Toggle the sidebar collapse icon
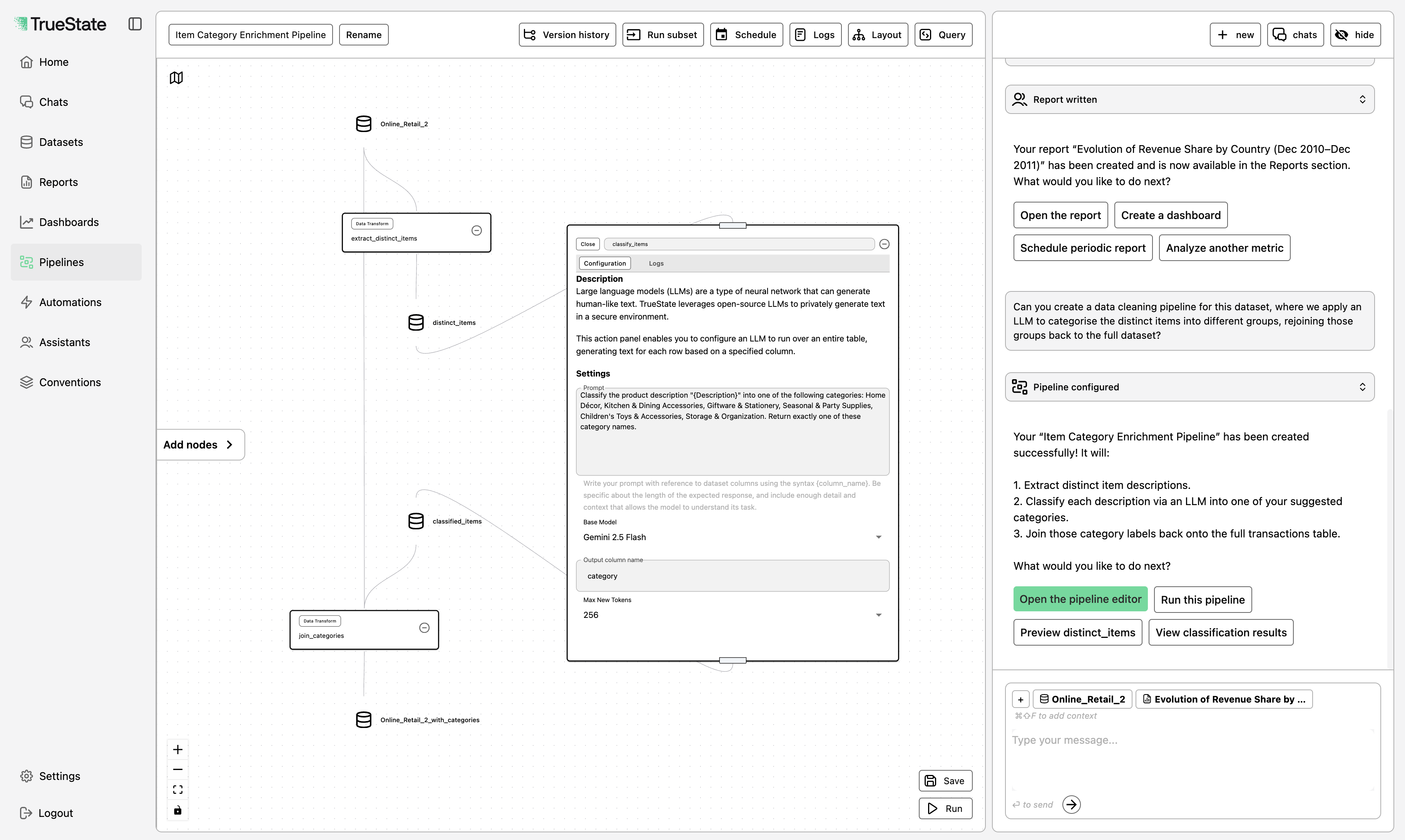This screenshot has width=1405, height=840. tap(135, 24)
